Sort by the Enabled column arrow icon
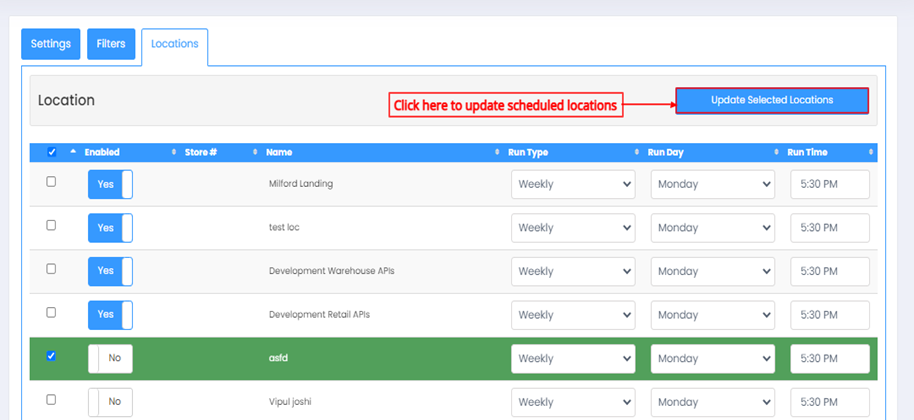The width and height of the screenshot is (914, 420). [174, 152]
